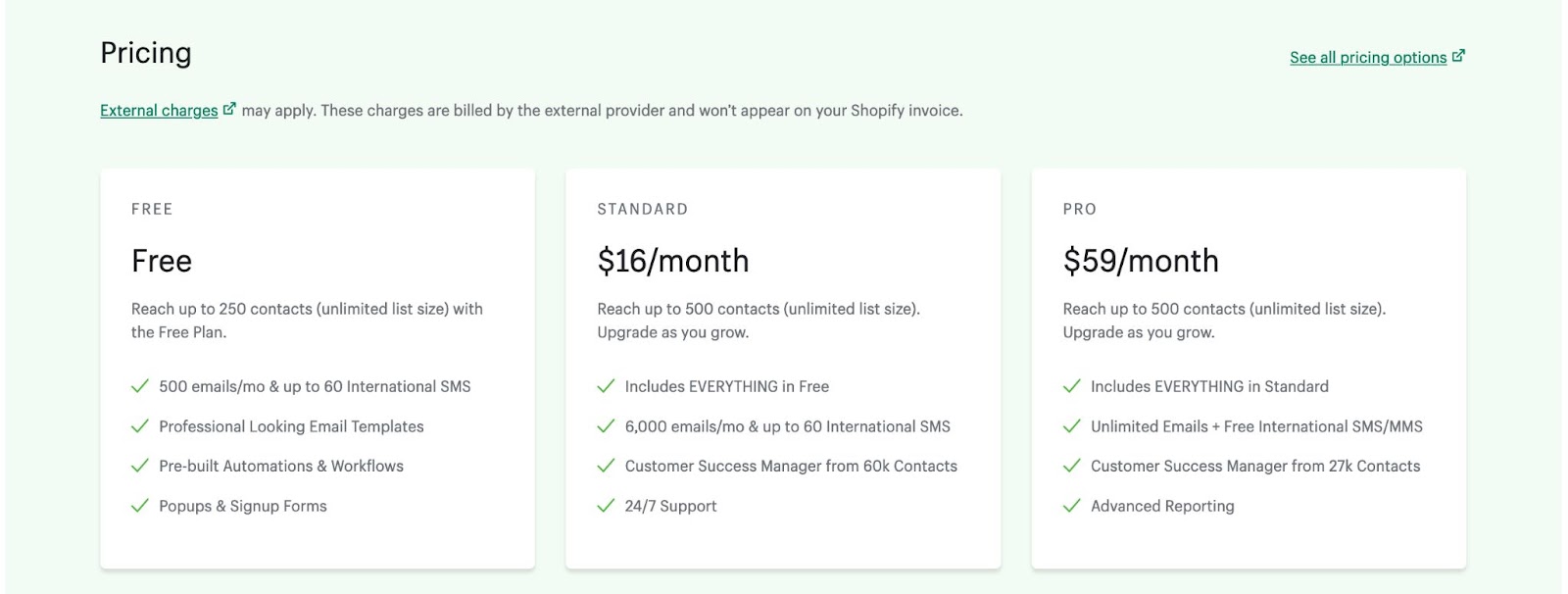Click checkmark by Customer Success Manager from 27k Contacts
The height and width of the screenshot is (594, 1568).
(x=1072, y=466)
